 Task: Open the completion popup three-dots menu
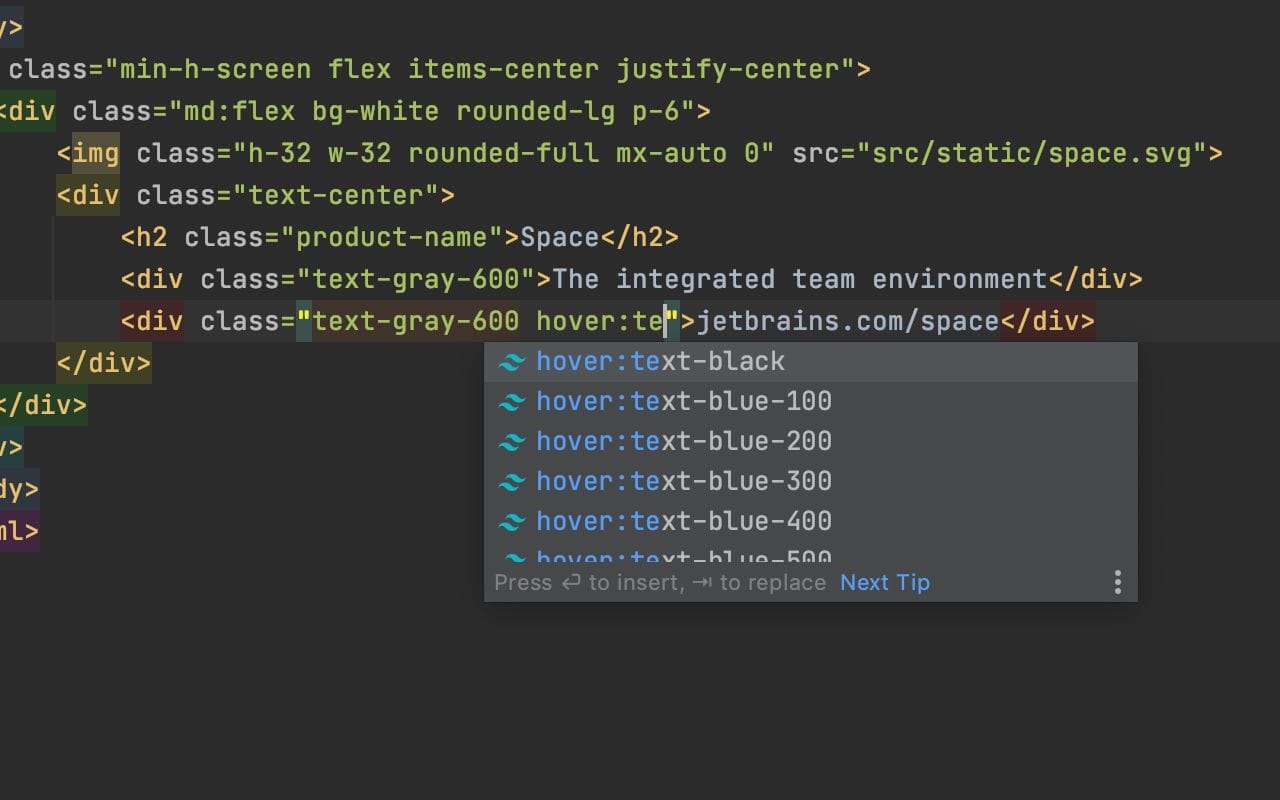tap(1117, 582)
